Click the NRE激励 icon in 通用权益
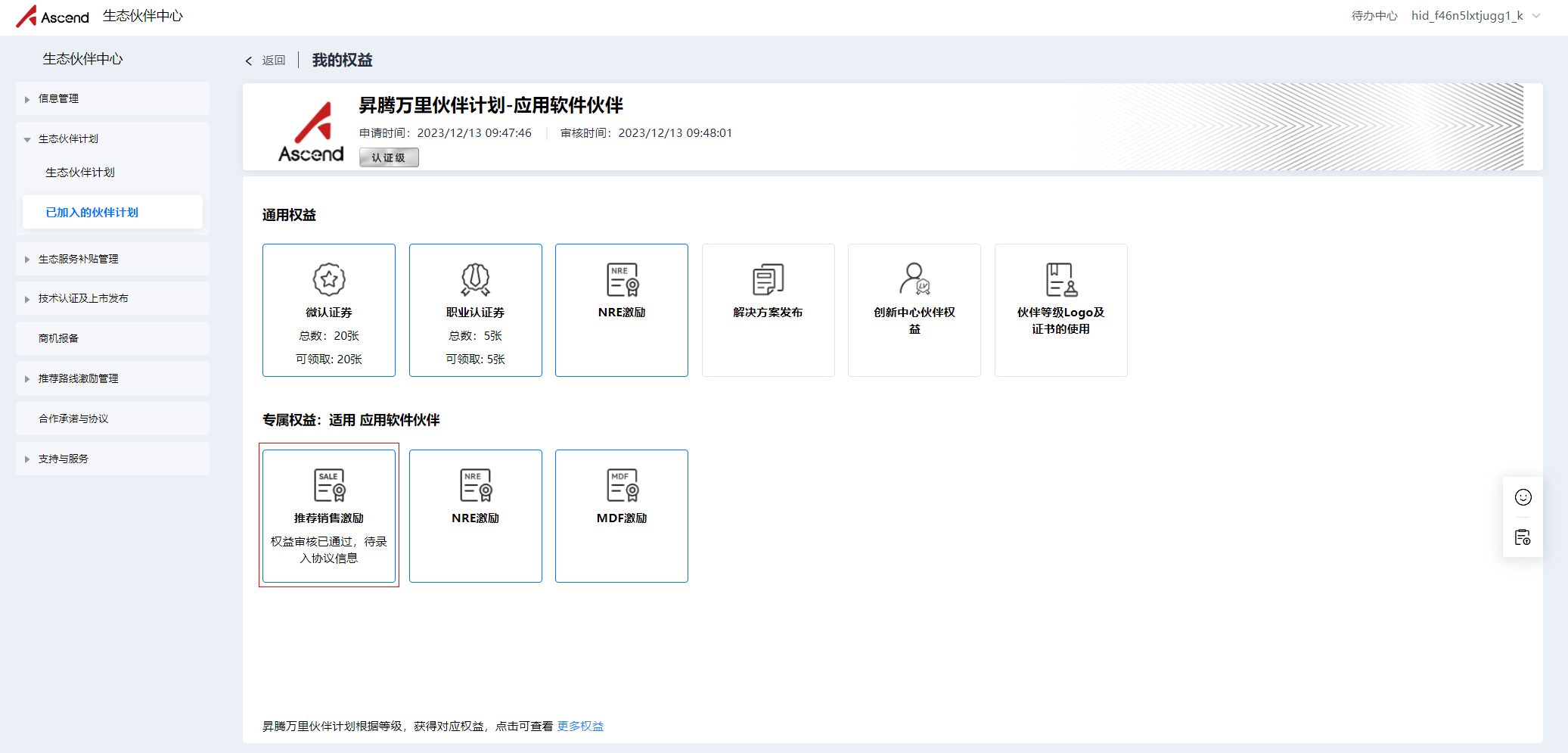 coord(623,279)
